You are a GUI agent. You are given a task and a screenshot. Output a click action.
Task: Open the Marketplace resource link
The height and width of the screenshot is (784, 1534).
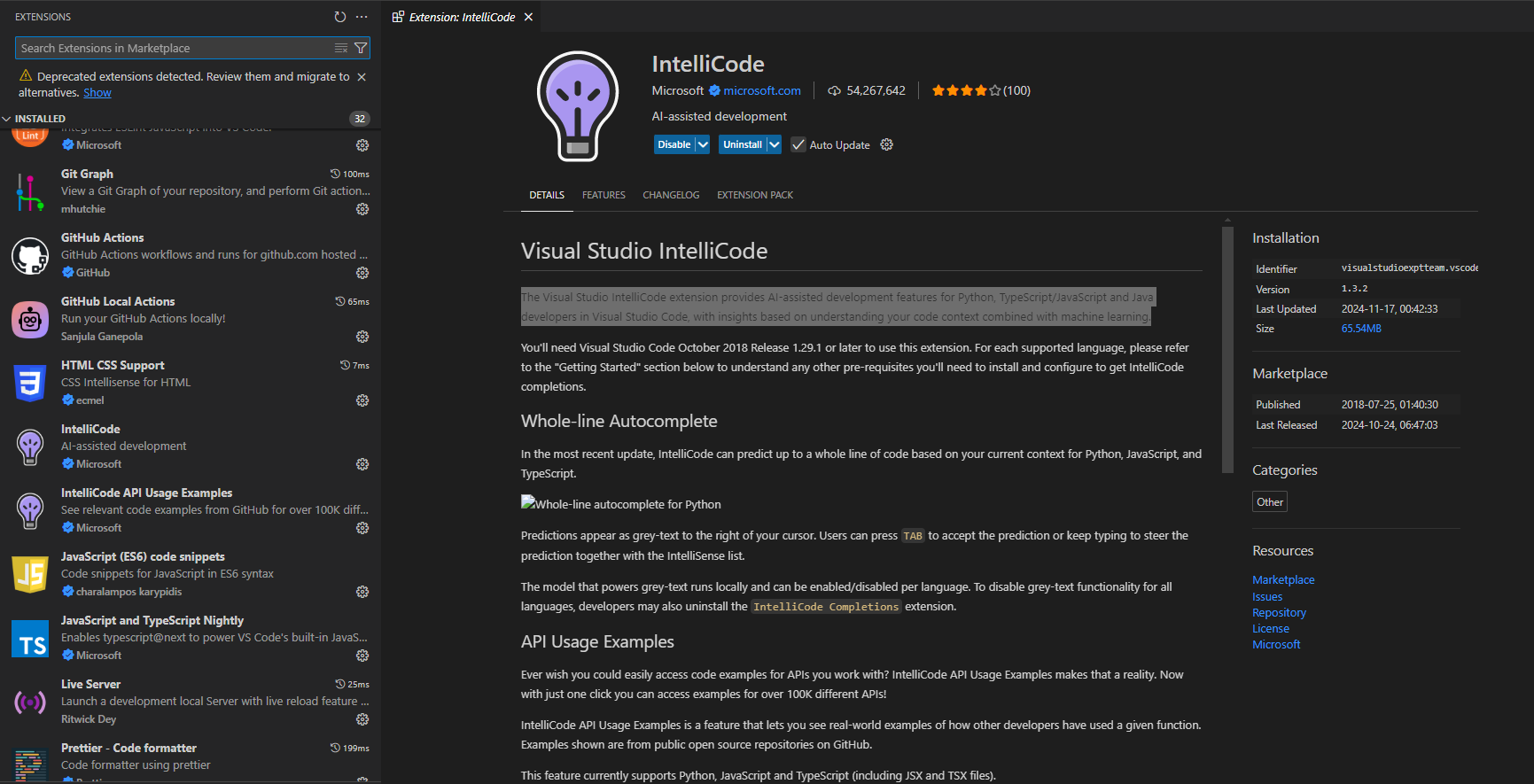click(1283, 580)
